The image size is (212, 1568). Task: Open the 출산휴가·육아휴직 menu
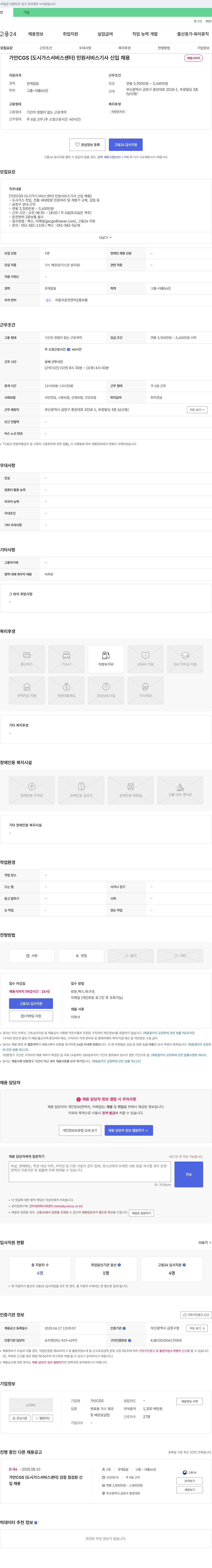pyautogui.click(x=193, y=34)
